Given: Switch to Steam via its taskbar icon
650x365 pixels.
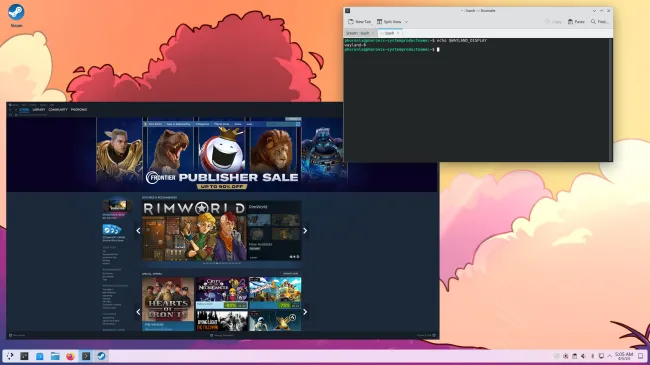Looking at the screenshot, I should pos(101,356).
